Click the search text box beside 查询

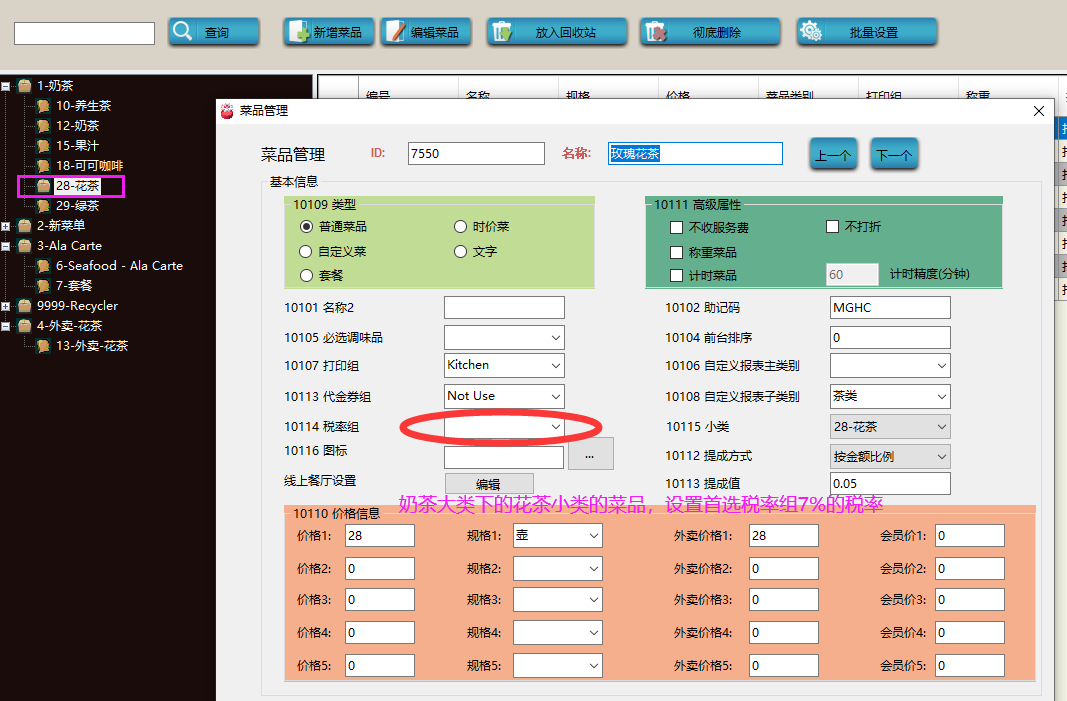point(84,33)
